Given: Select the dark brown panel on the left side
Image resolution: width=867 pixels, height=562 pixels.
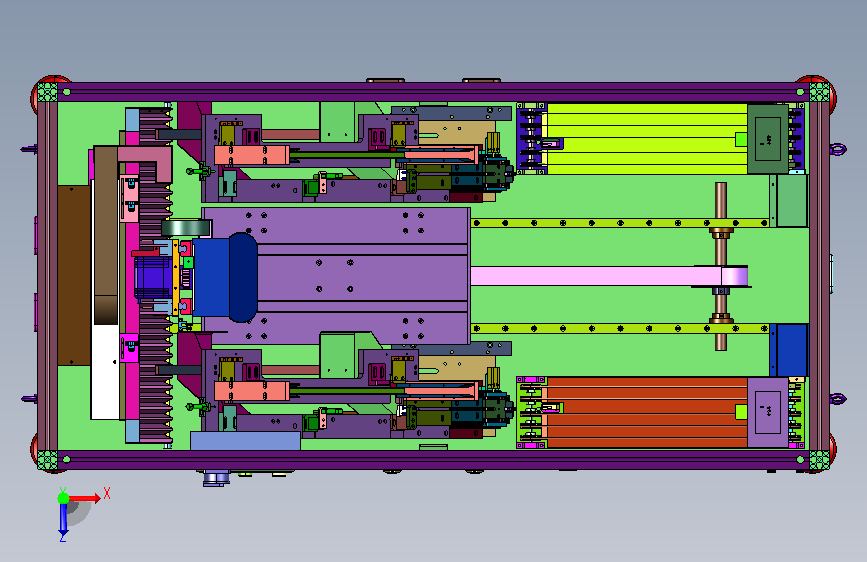Looking at the screenshot, I should [x=74, y=275].
